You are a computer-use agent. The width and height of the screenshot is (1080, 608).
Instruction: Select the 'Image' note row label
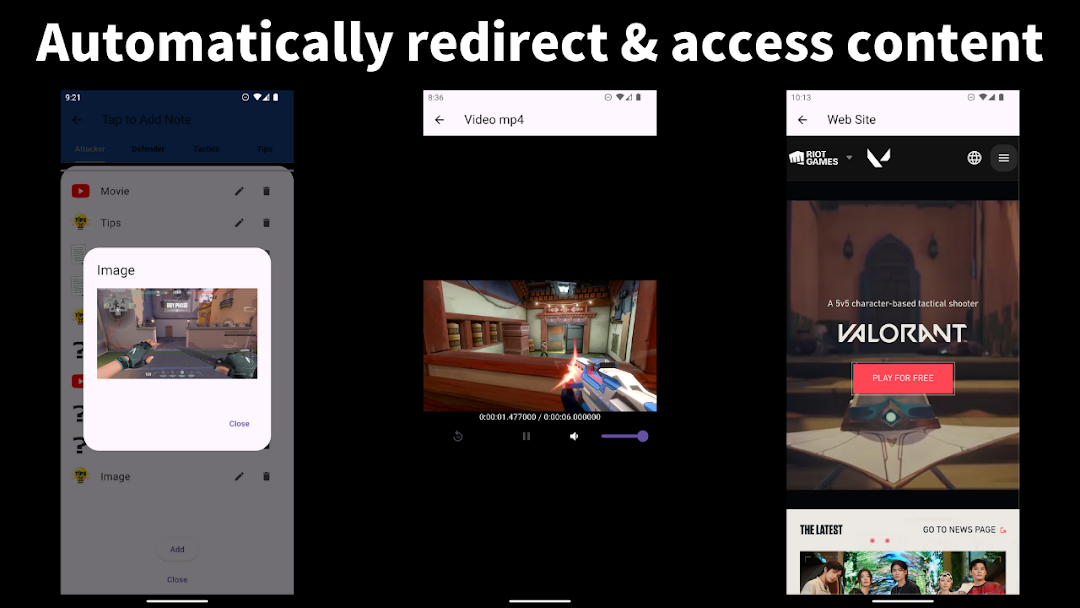(115, 476)
